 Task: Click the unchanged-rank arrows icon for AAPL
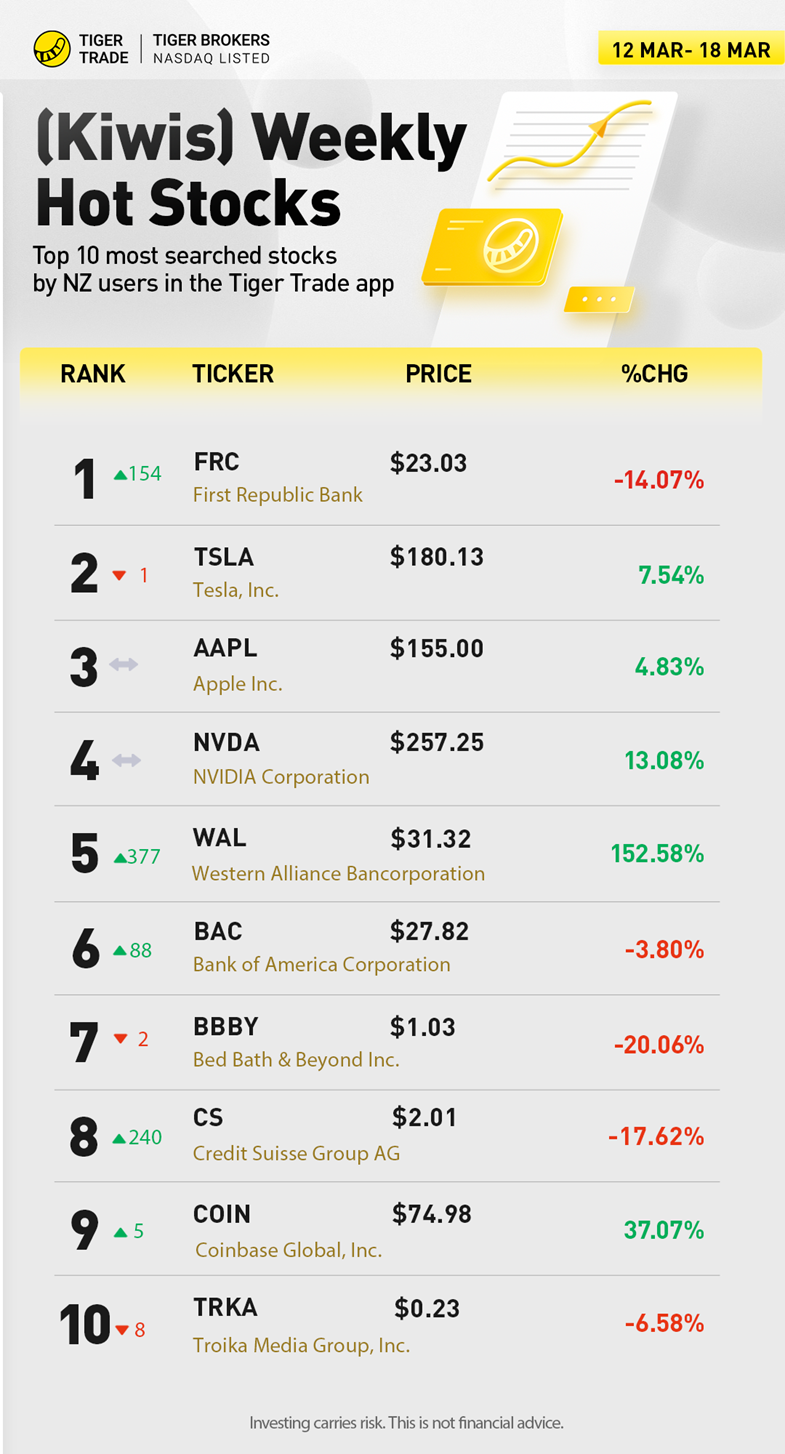coord(124,665)
